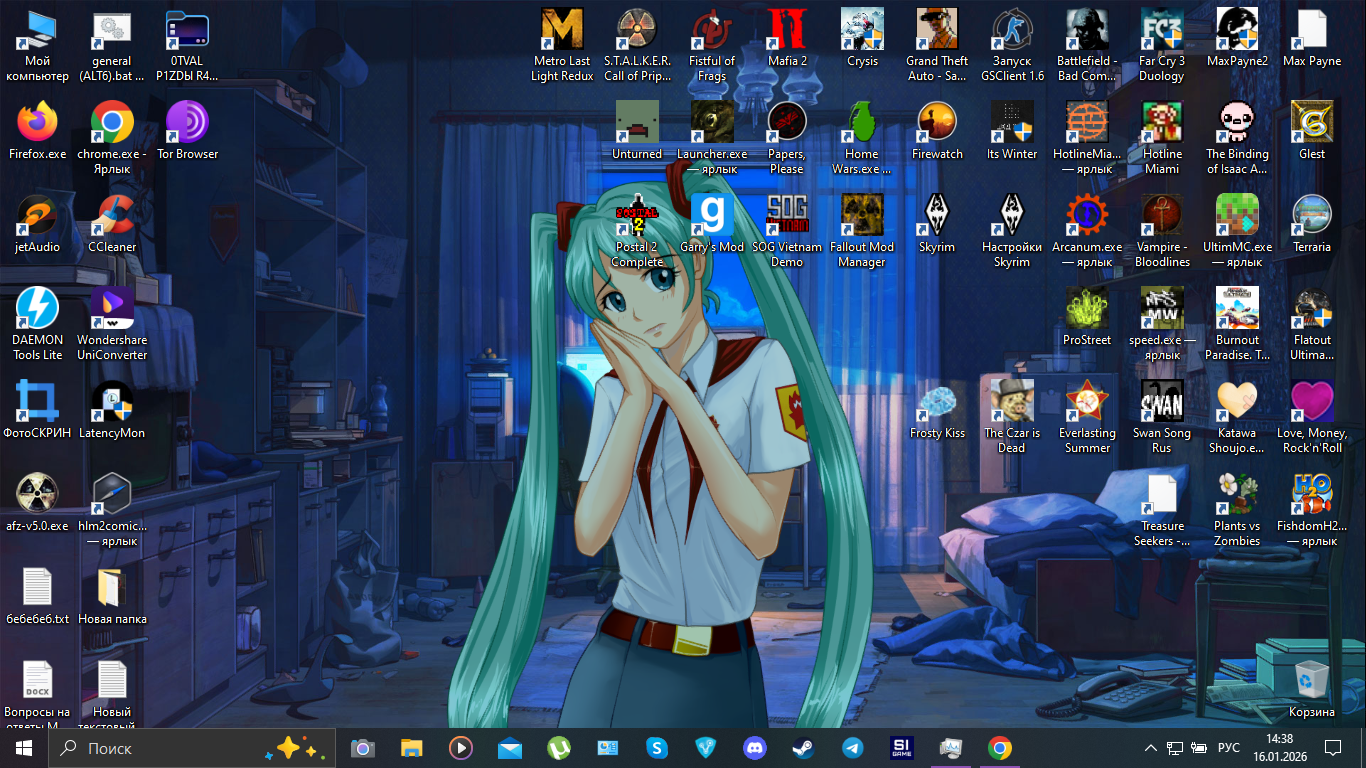This screenshot has width=1366, height=768.
Task: Select the UltimMC.exe shortcut
Action: click(1237, 232)
